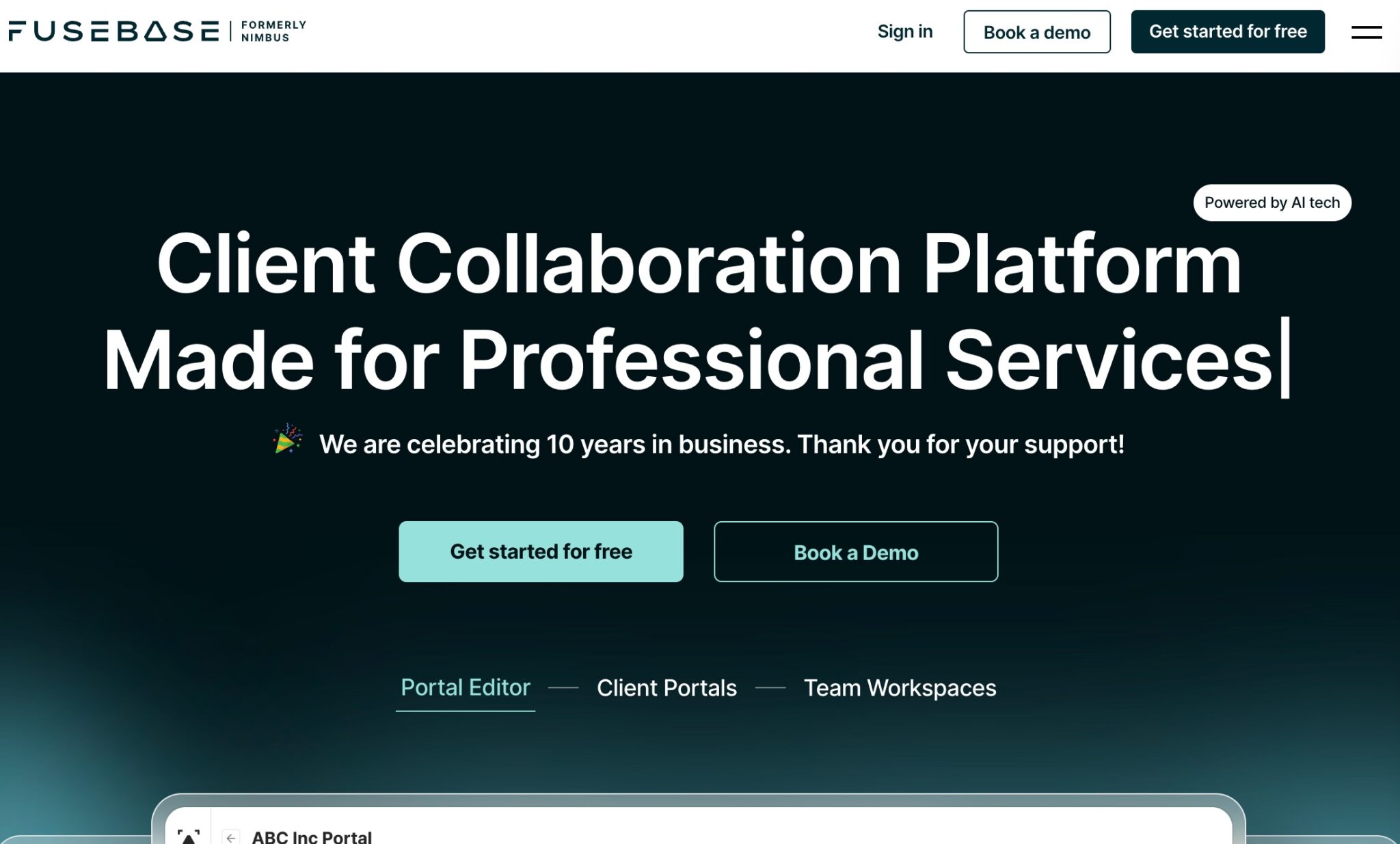Click the Book a Demo hero button
Screen dimensions: 1400x844
(x=855, y=551)
